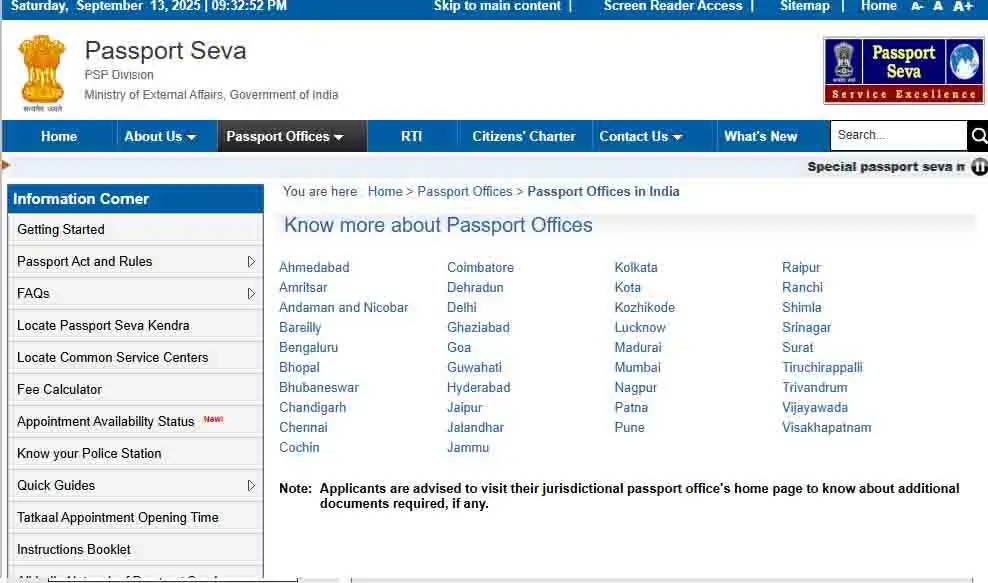Click the Search text field
The image size is (988, 583).
pos(897,135)
